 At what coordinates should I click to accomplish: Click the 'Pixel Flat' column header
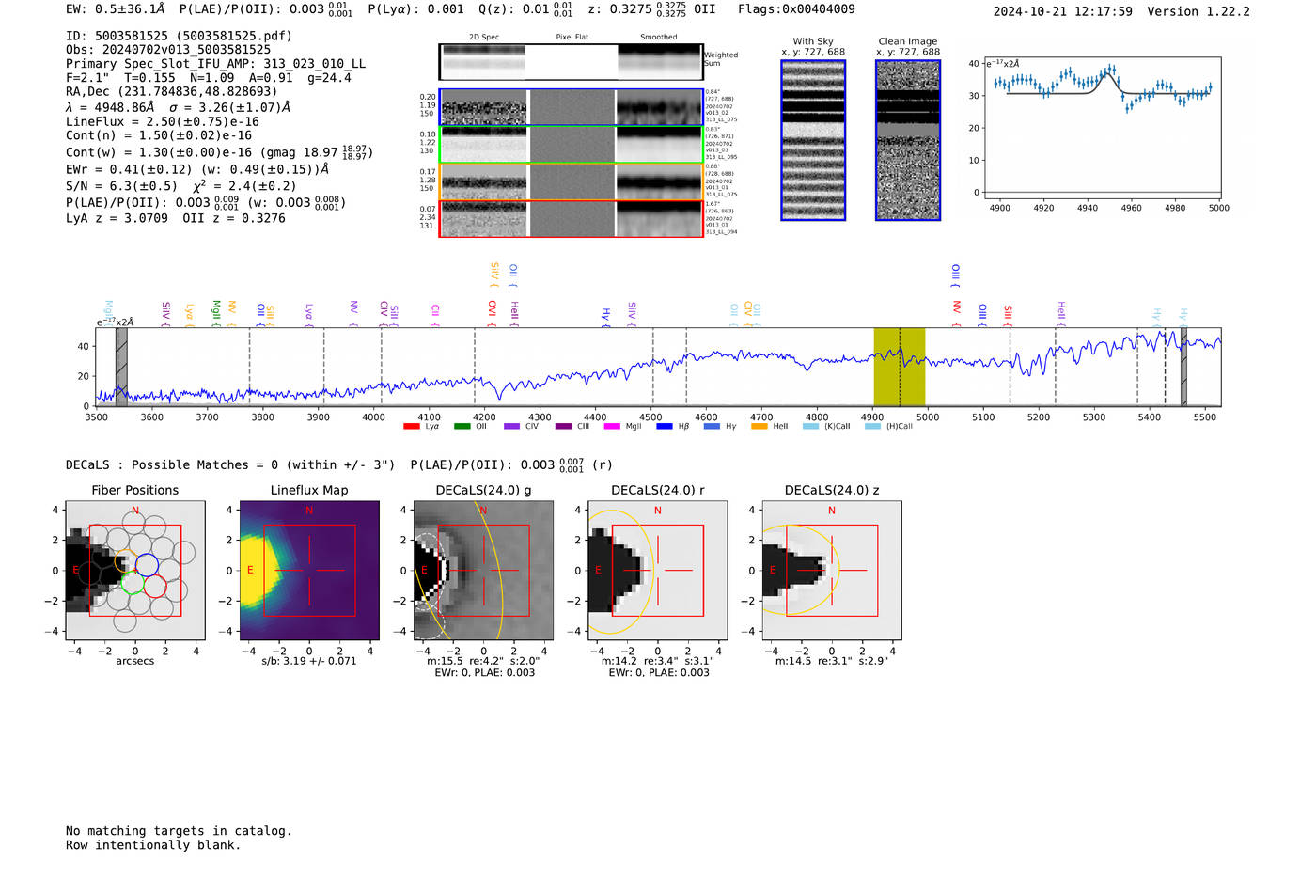[572, 38]
